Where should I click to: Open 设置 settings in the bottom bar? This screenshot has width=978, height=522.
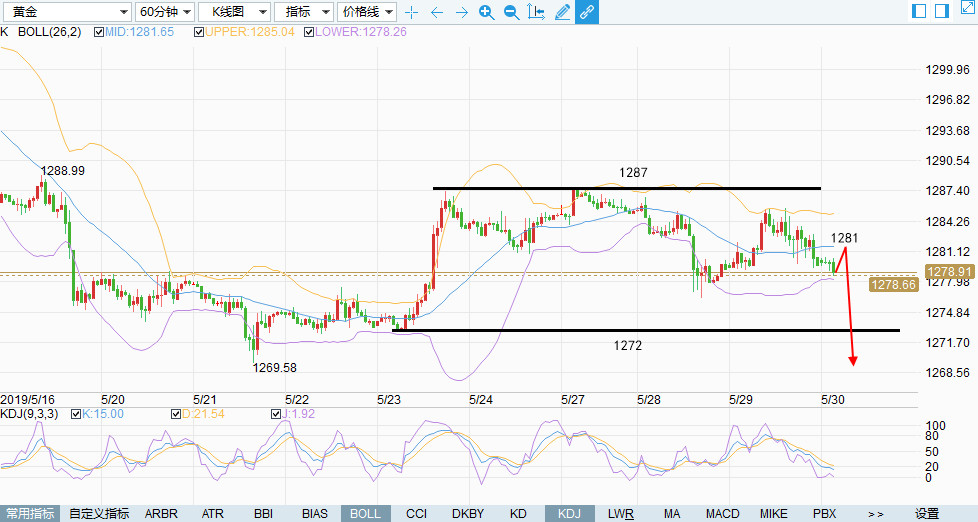[927, 514]
